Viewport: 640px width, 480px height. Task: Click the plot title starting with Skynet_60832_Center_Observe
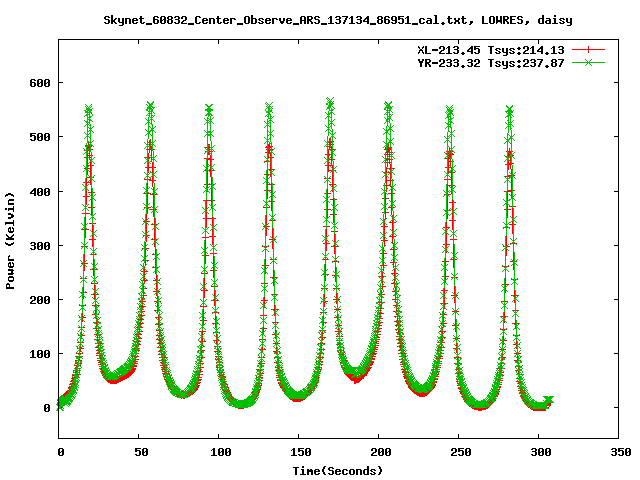pyautogui.click(x=338, y=20)
